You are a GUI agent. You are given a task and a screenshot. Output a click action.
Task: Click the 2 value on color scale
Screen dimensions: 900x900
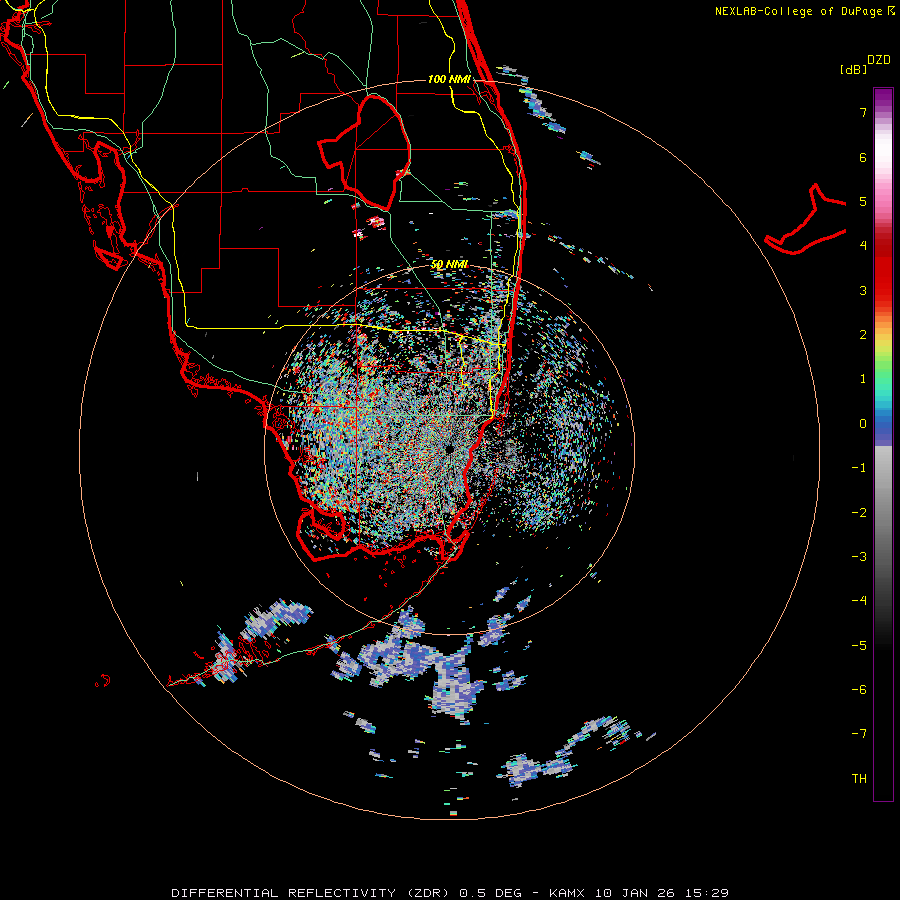tap(863, 335)
